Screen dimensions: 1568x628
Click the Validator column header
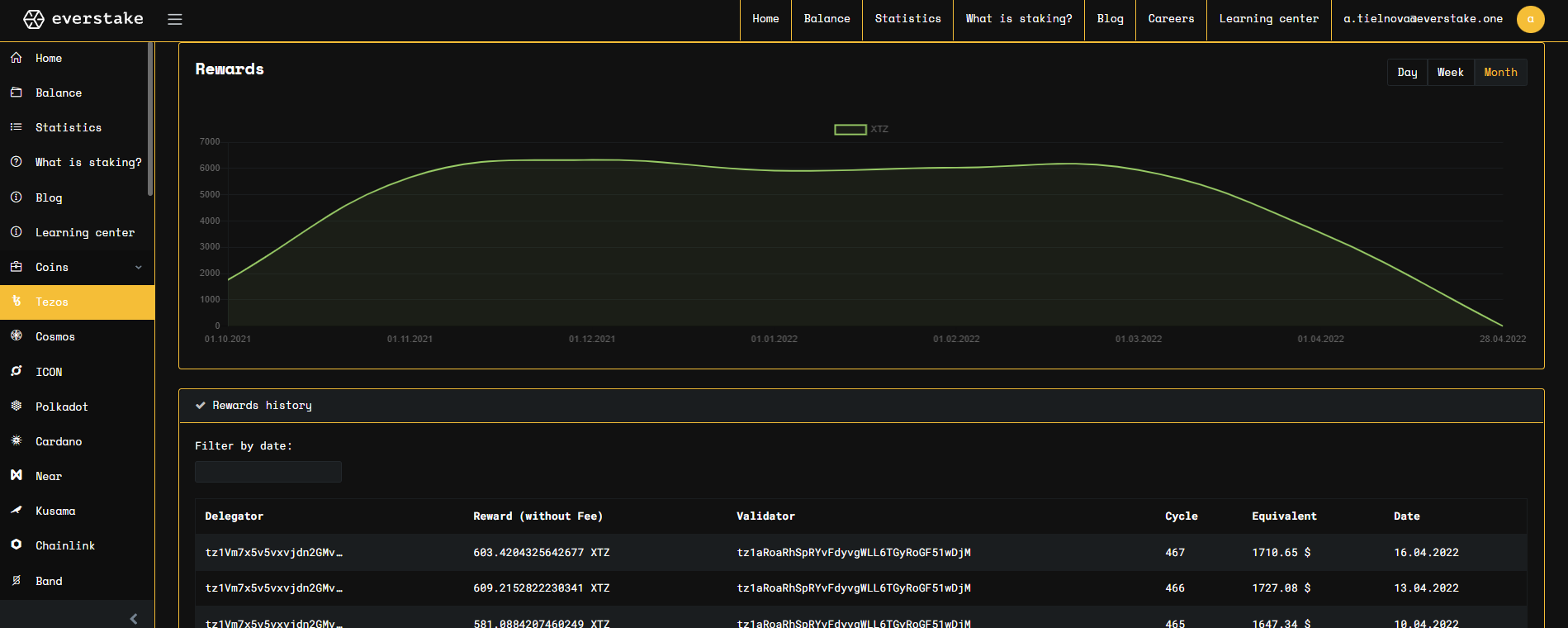point(766,516)
